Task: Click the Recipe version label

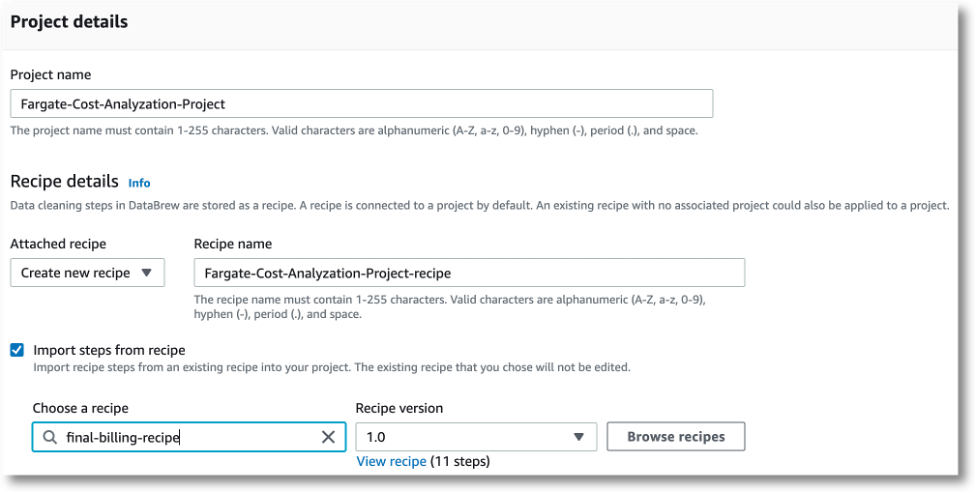Action: tap(399, 408)
